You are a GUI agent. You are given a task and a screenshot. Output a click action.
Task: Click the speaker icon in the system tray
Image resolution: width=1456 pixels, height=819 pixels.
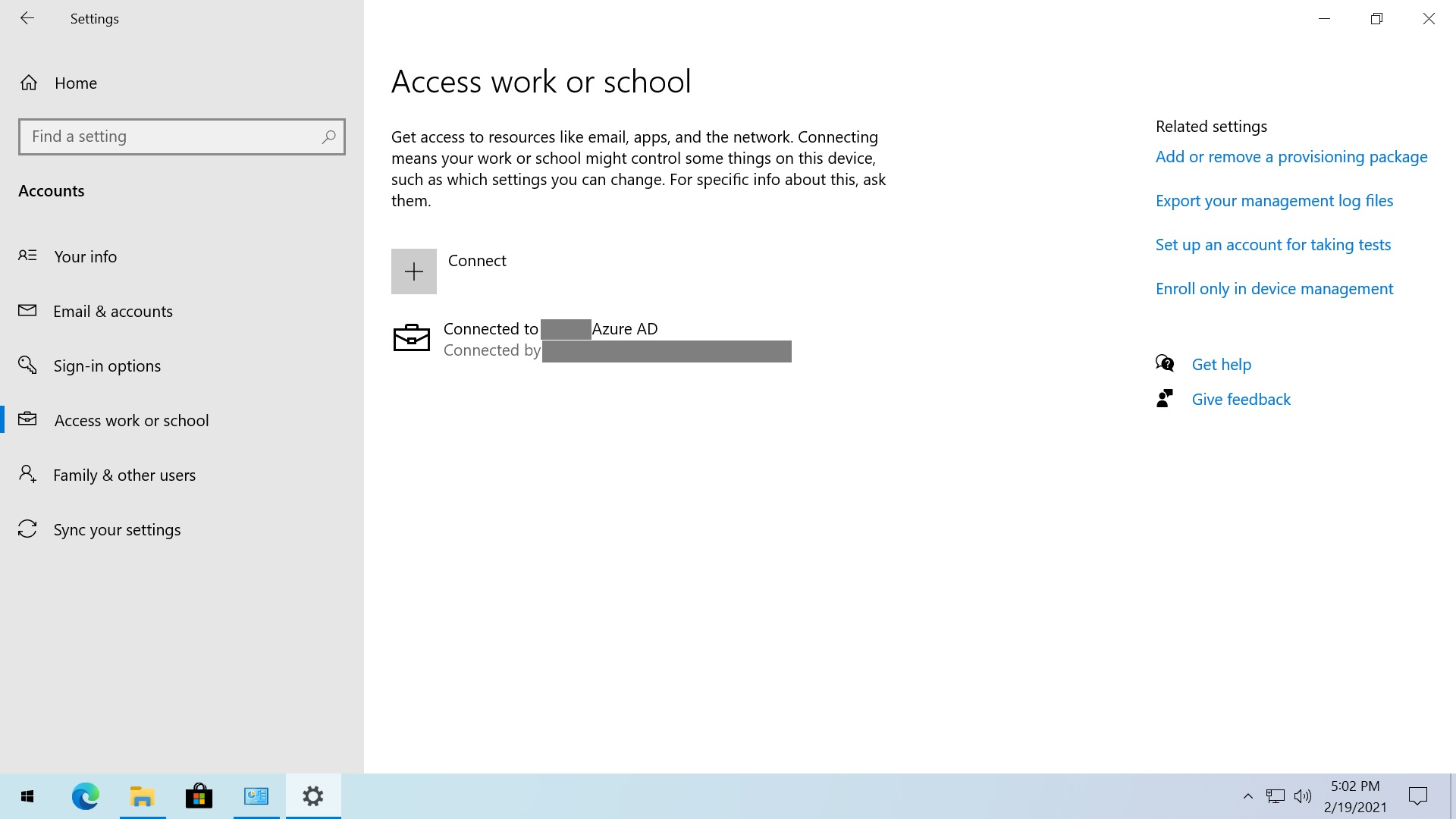1304,795
